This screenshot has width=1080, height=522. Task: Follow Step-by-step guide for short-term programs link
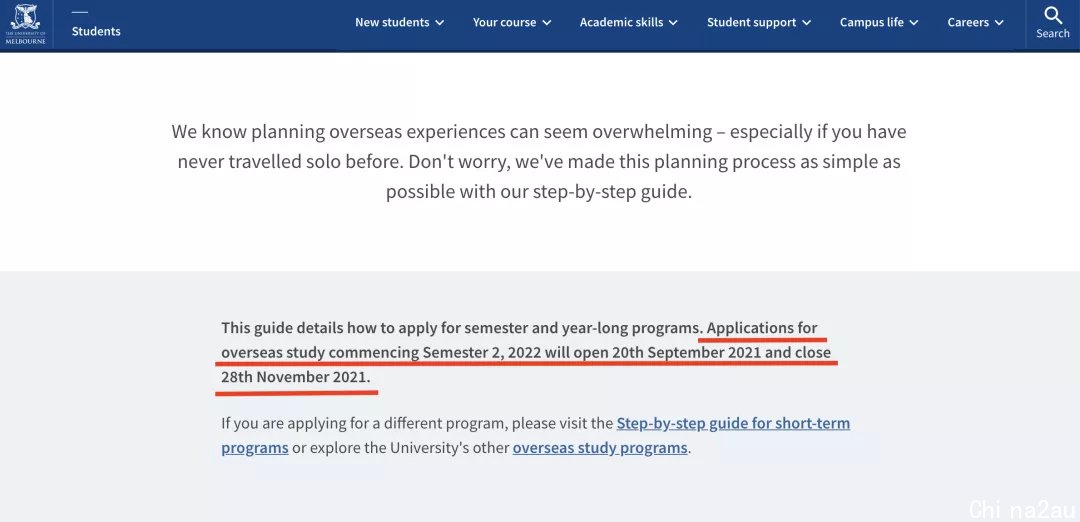536,435
